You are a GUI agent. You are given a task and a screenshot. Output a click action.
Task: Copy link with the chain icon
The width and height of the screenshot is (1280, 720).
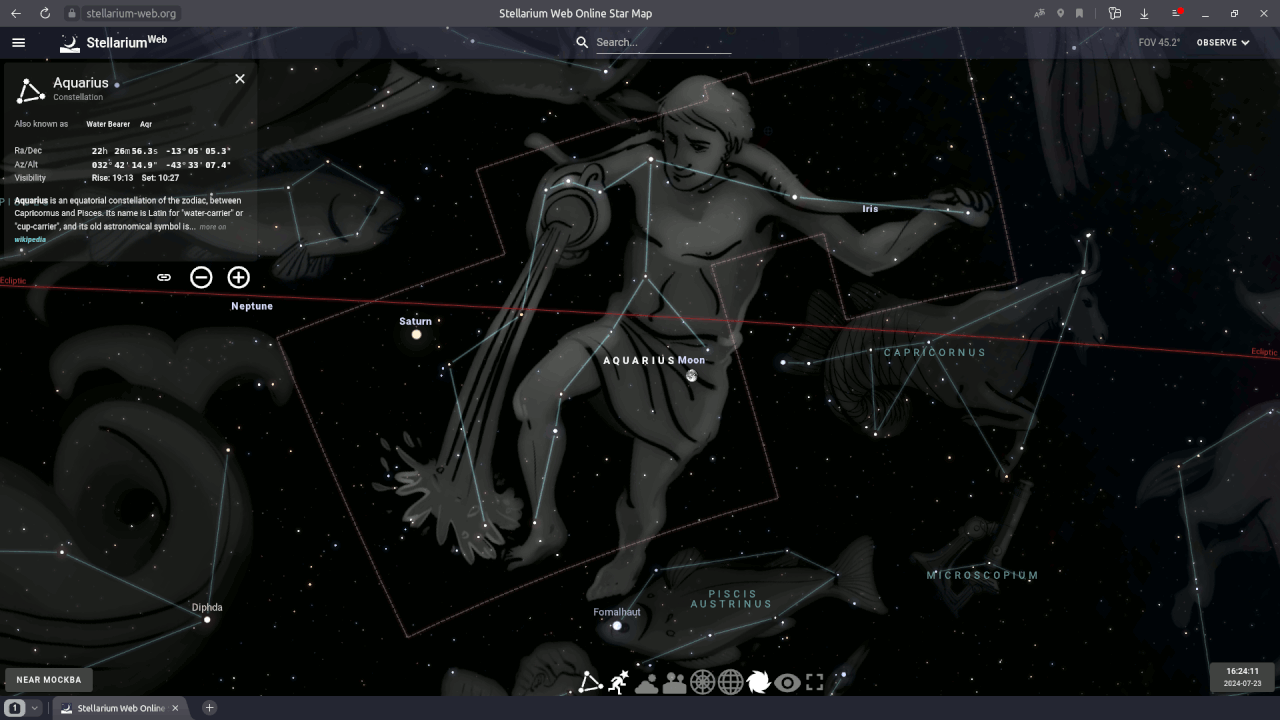(x=164, y=277)
